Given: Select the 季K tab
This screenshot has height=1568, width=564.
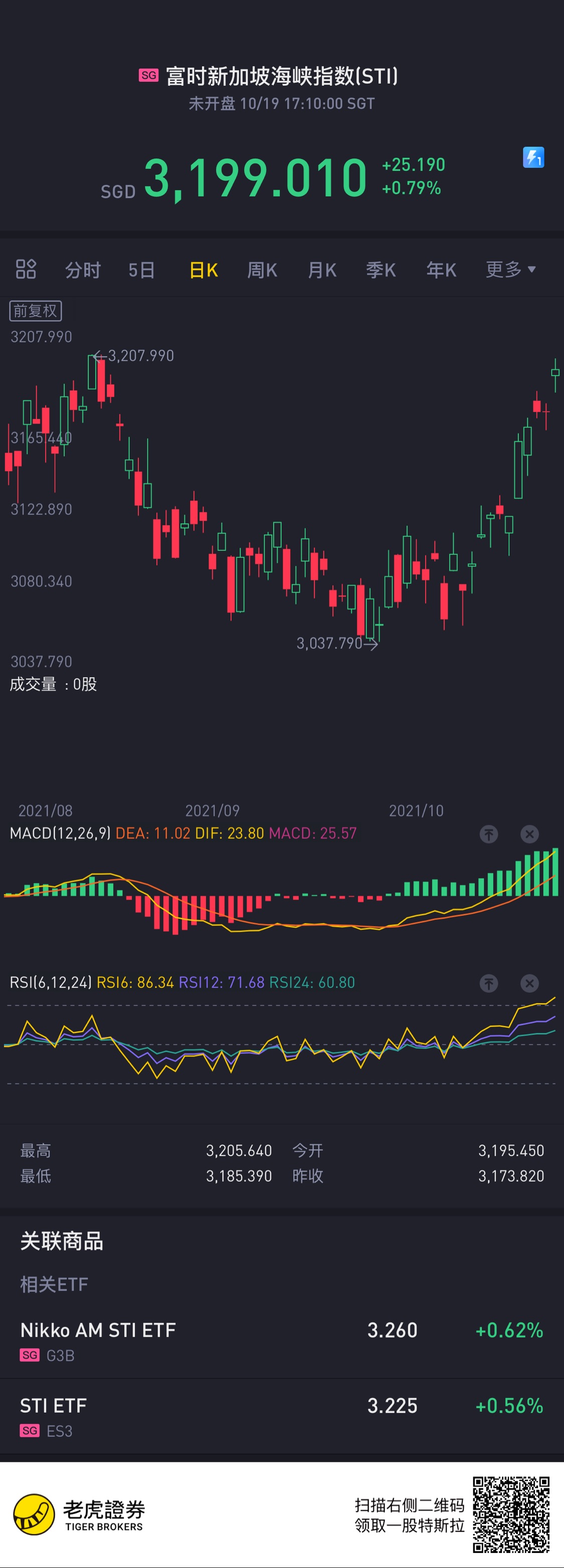Looking at the screenshot, I should pyautogui.click(x=381, y=270).
